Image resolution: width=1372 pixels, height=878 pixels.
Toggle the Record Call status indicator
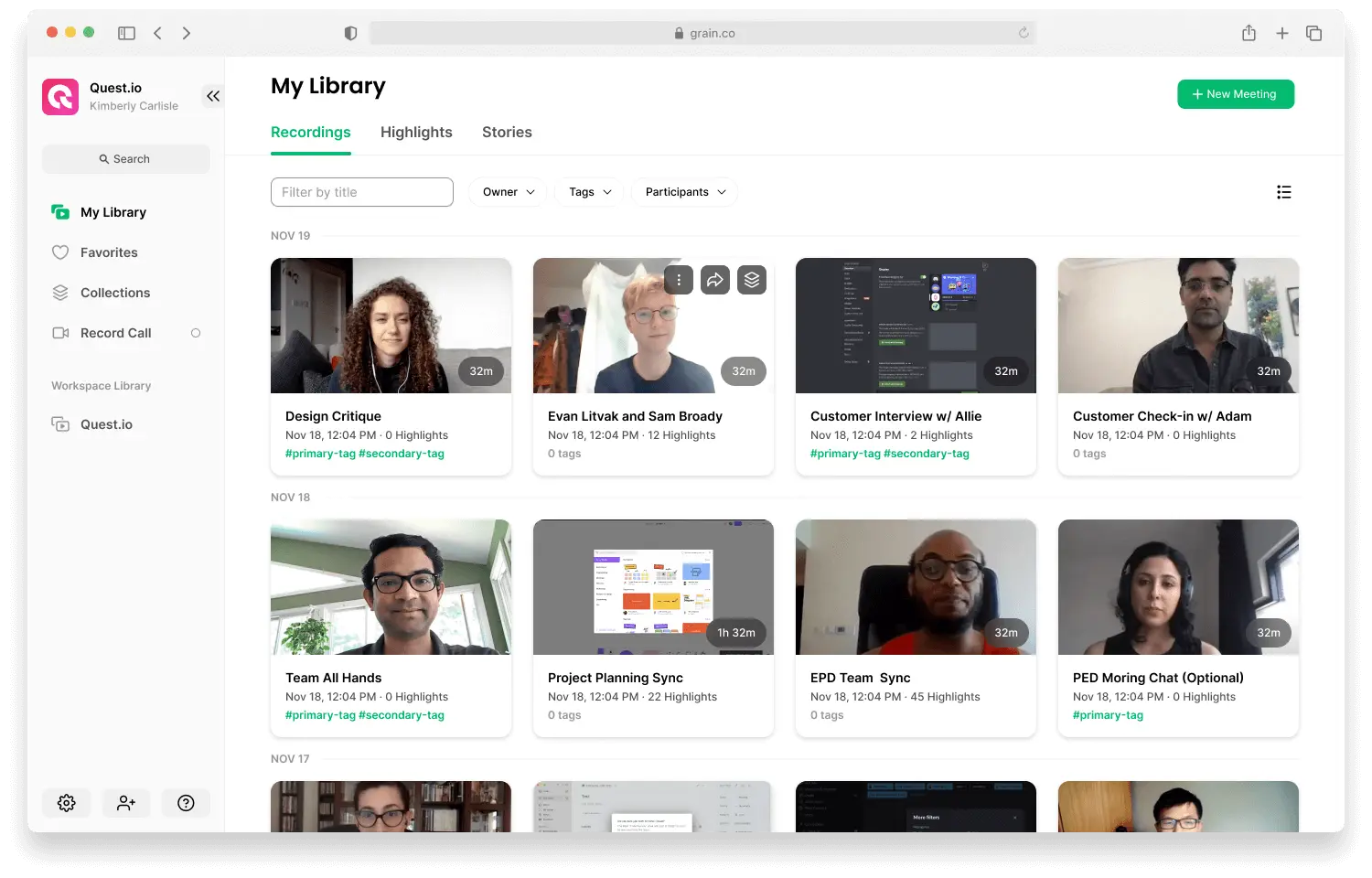[196, 333]
